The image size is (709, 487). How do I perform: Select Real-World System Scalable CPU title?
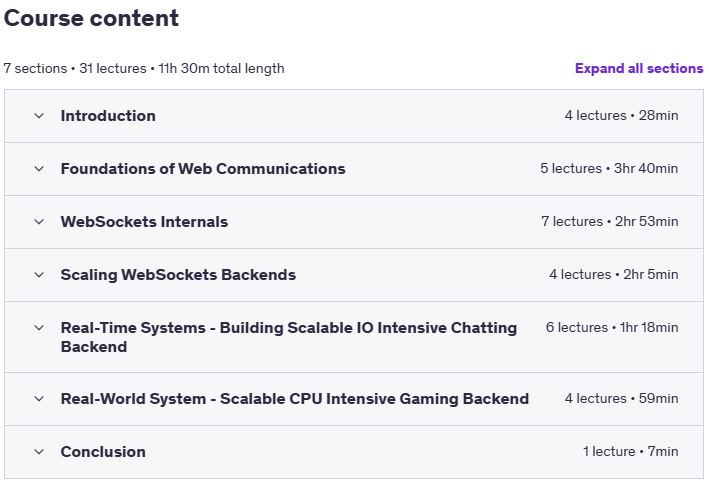pyautogui.click(x=295, y=398)
